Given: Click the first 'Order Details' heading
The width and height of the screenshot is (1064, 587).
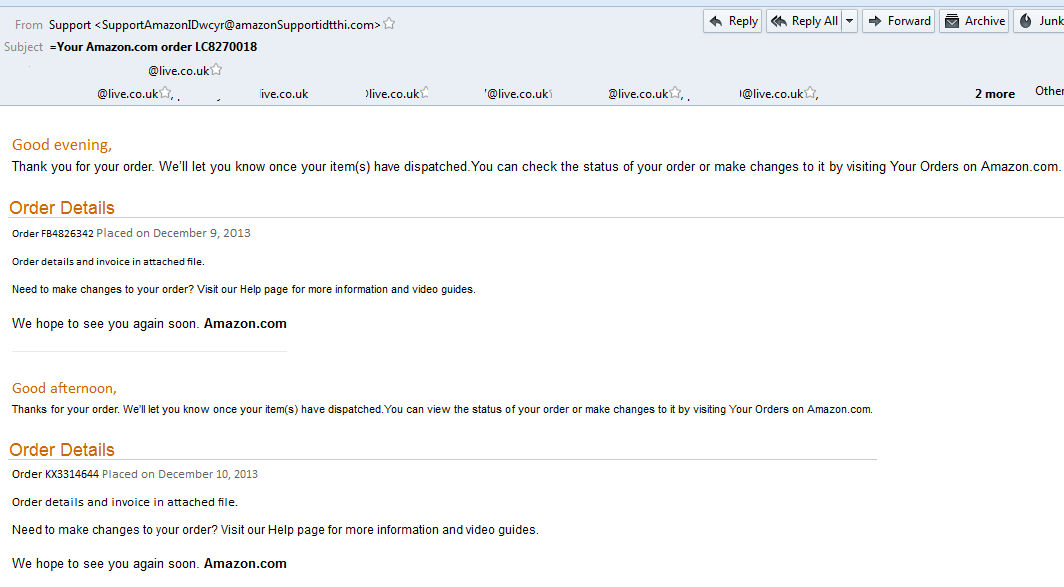Looking at the screenshot, I should pyautogui.click(x=62, y=208).
